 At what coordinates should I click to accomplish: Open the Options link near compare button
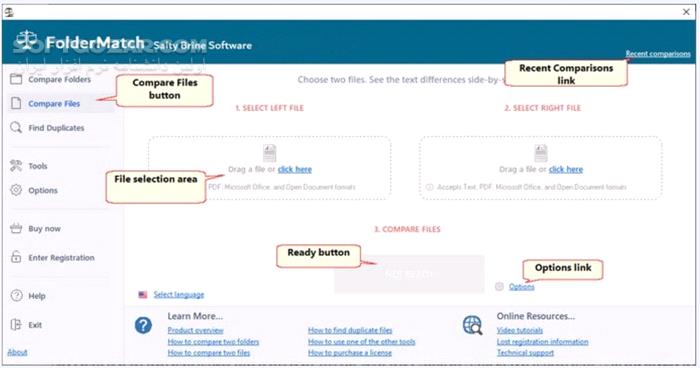521,287
